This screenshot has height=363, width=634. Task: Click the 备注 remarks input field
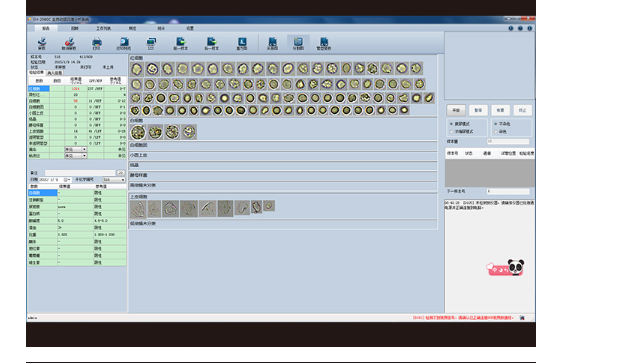pos(80,173)
